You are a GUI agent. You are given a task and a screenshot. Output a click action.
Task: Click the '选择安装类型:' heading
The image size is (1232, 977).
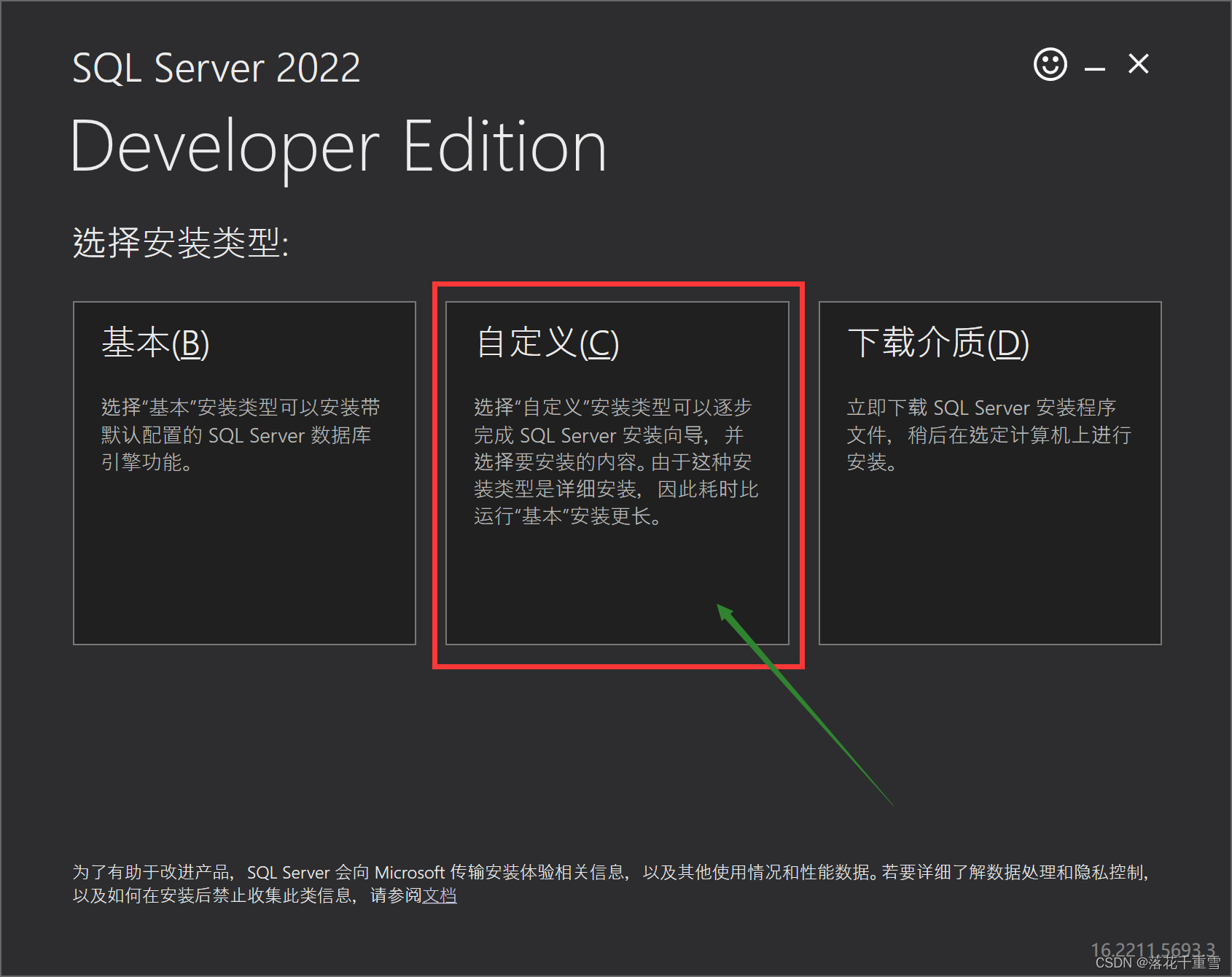pyautogui.click(x=181, y=243)
